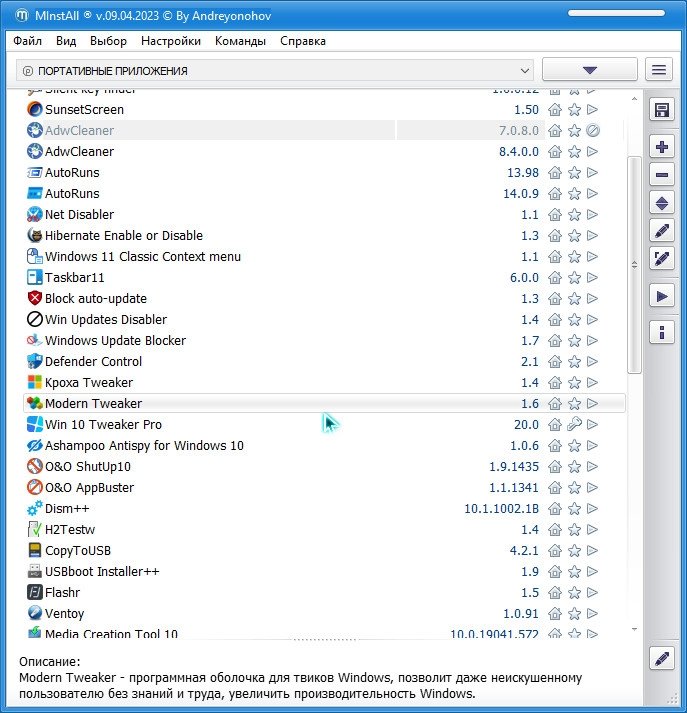
Task: Click disabled circle icon on AdwCleaner 7.0.8.0
Action: click(592, 131)
